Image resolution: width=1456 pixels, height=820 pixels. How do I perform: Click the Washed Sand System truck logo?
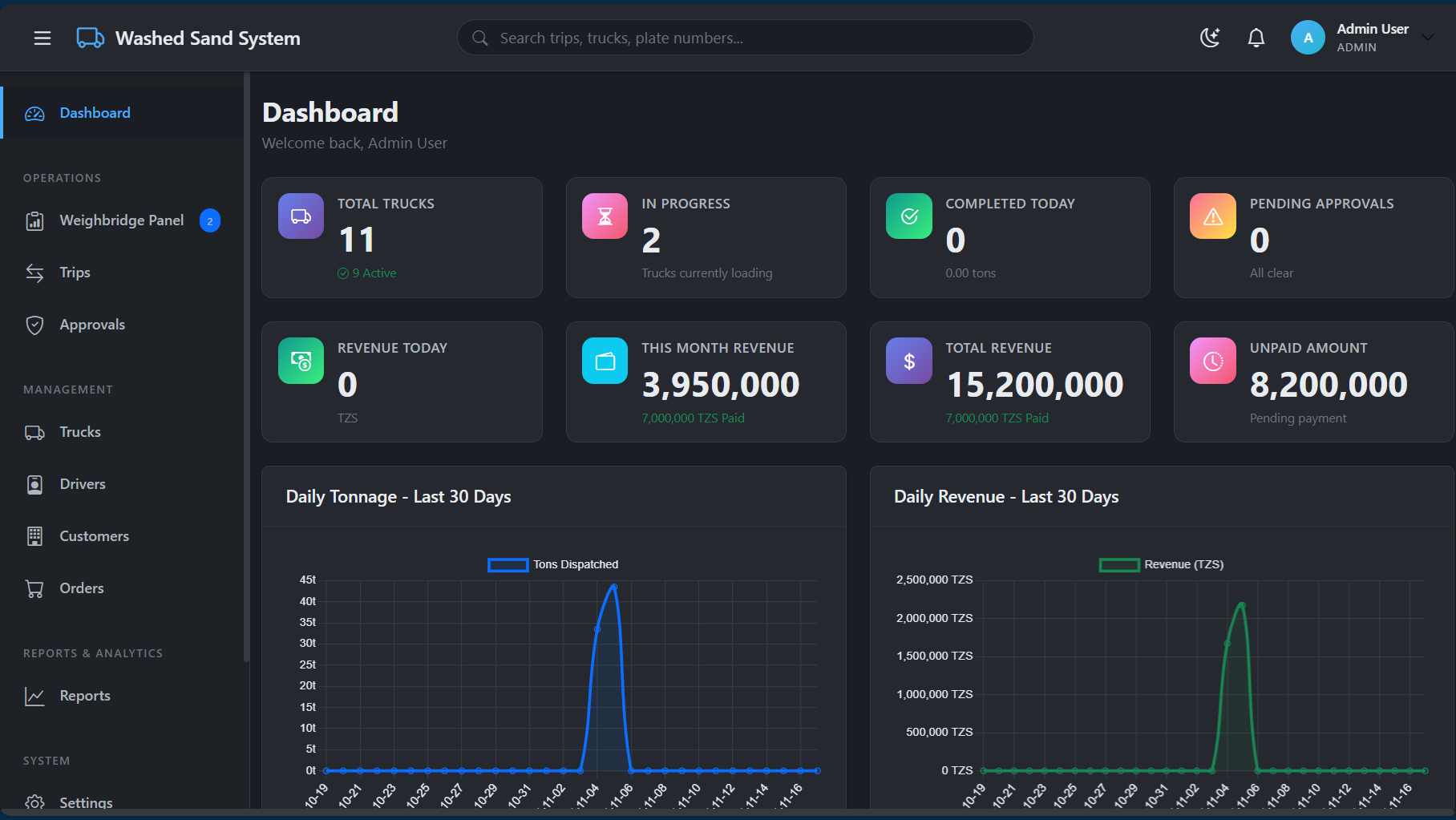tap(90, 38)
